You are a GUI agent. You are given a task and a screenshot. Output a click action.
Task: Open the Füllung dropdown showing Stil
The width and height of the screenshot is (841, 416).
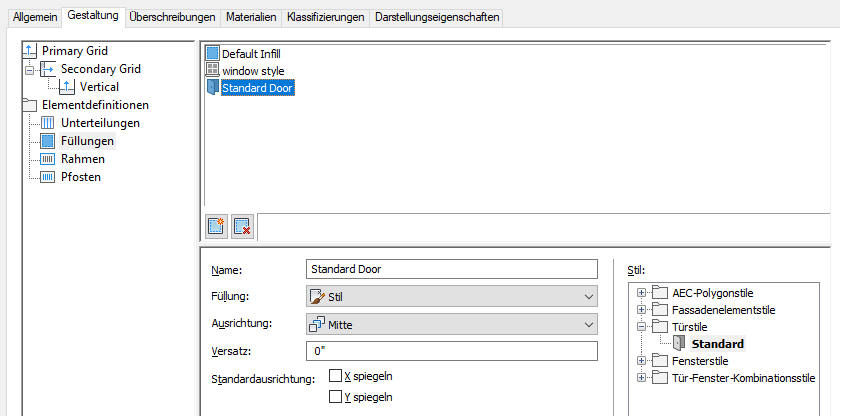(x=452, y=296)
